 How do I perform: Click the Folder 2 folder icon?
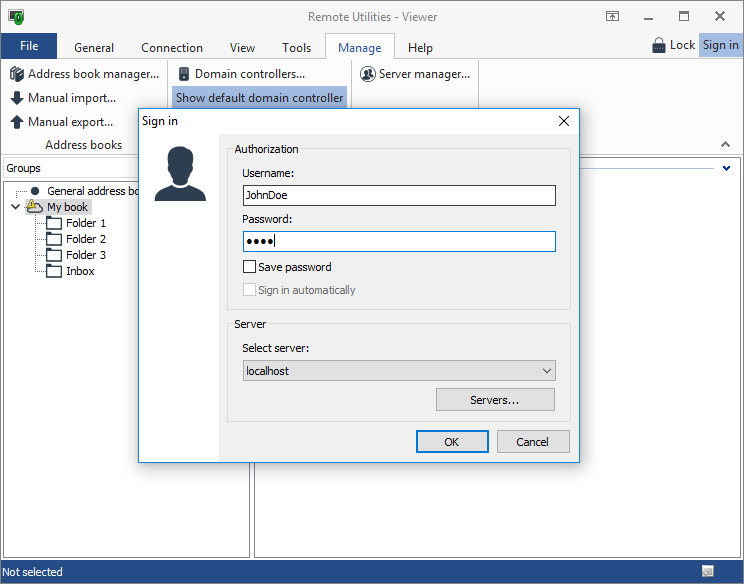point(54,239)
